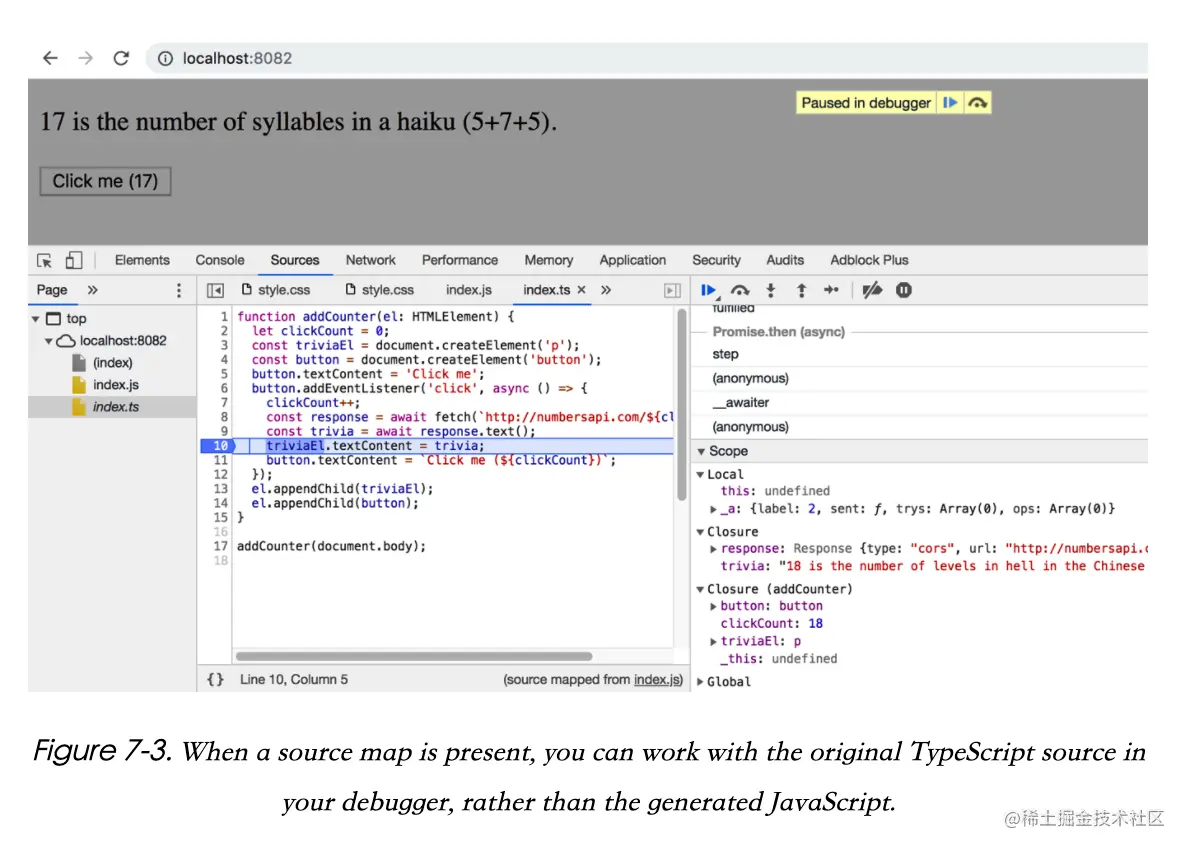Collapse the Closure (addCounter) group
Screen dimensions: 1188x852
(x=700, y=589)
